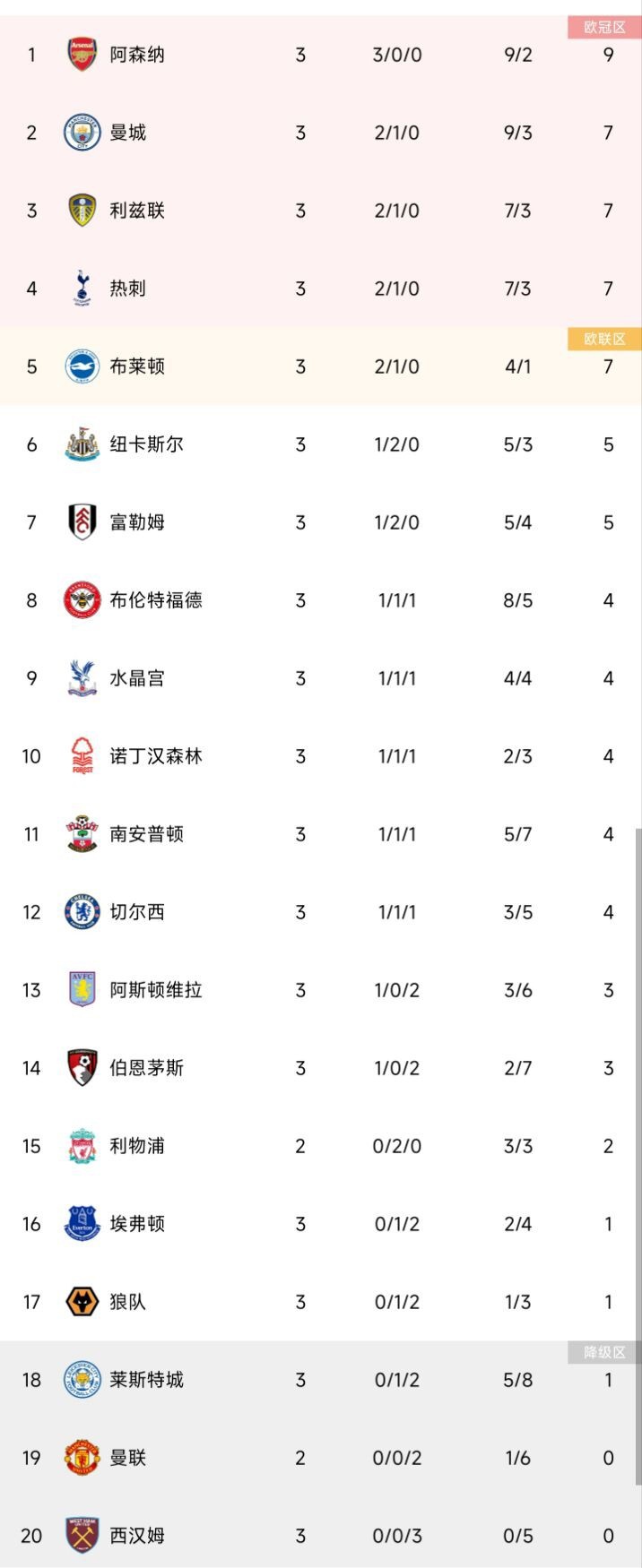Click the 欧冠区 zone label
Screen dimensions: 642x1568
604,28
